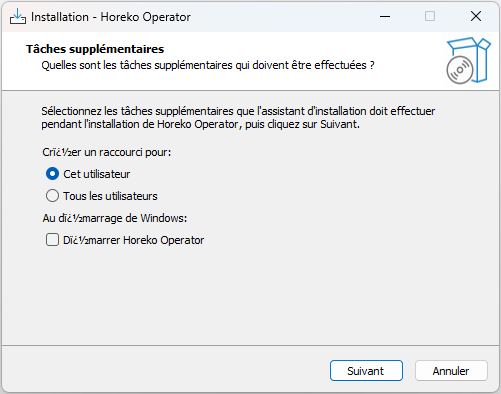Click the installer download icon in title bar
Screen dimensions: 501x394
(18, 16)
